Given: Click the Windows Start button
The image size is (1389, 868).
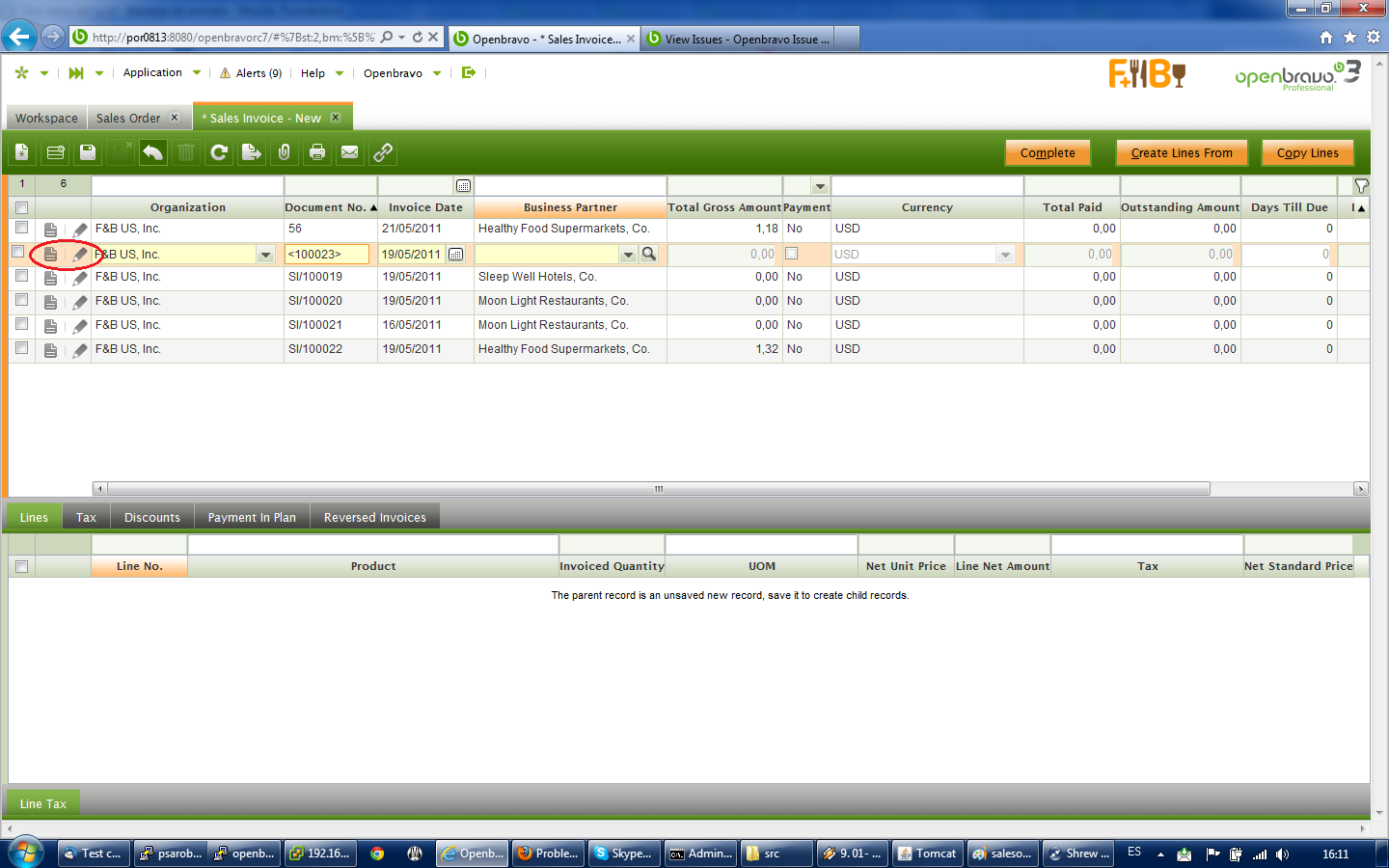Looking at the screenshot, I should [x=25, y=854].
